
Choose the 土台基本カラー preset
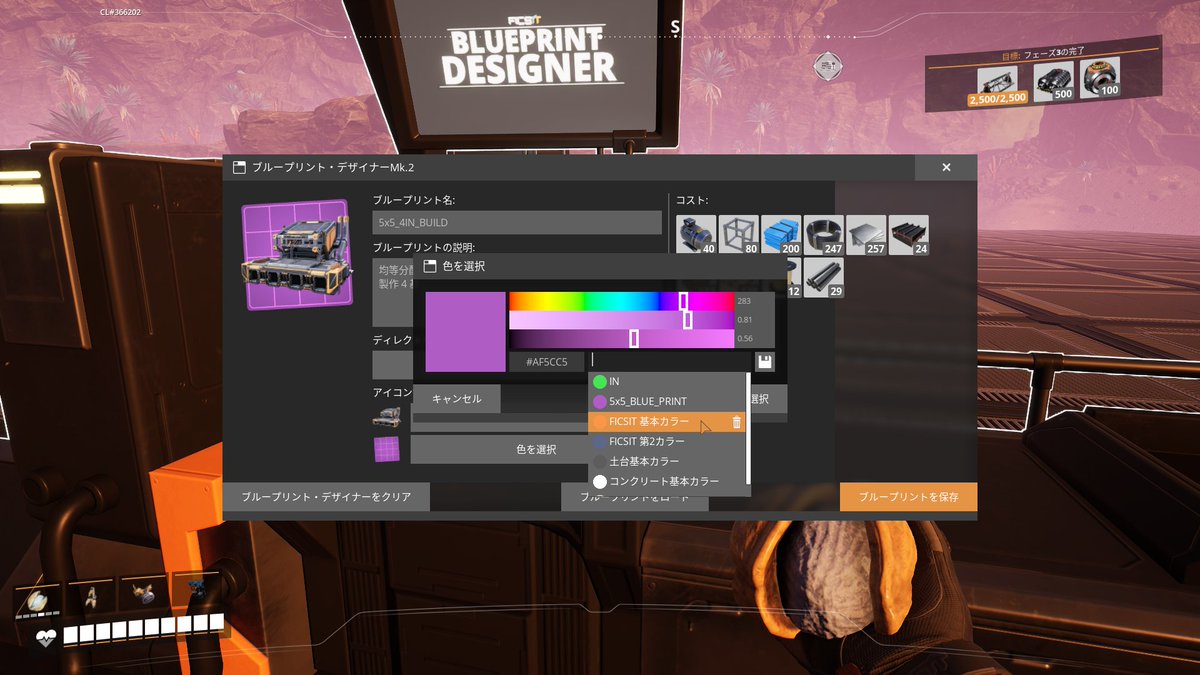click(x=666, y=461)
